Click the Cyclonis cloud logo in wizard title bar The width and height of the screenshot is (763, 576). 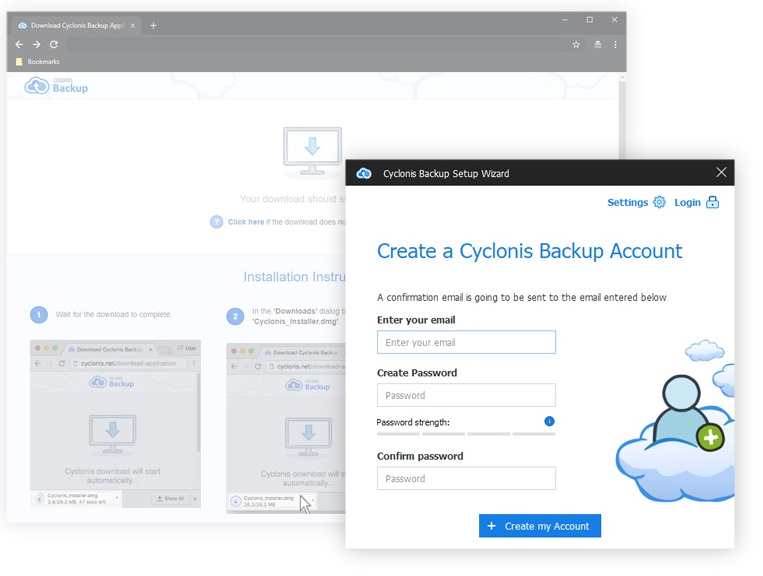pos(364,173)
